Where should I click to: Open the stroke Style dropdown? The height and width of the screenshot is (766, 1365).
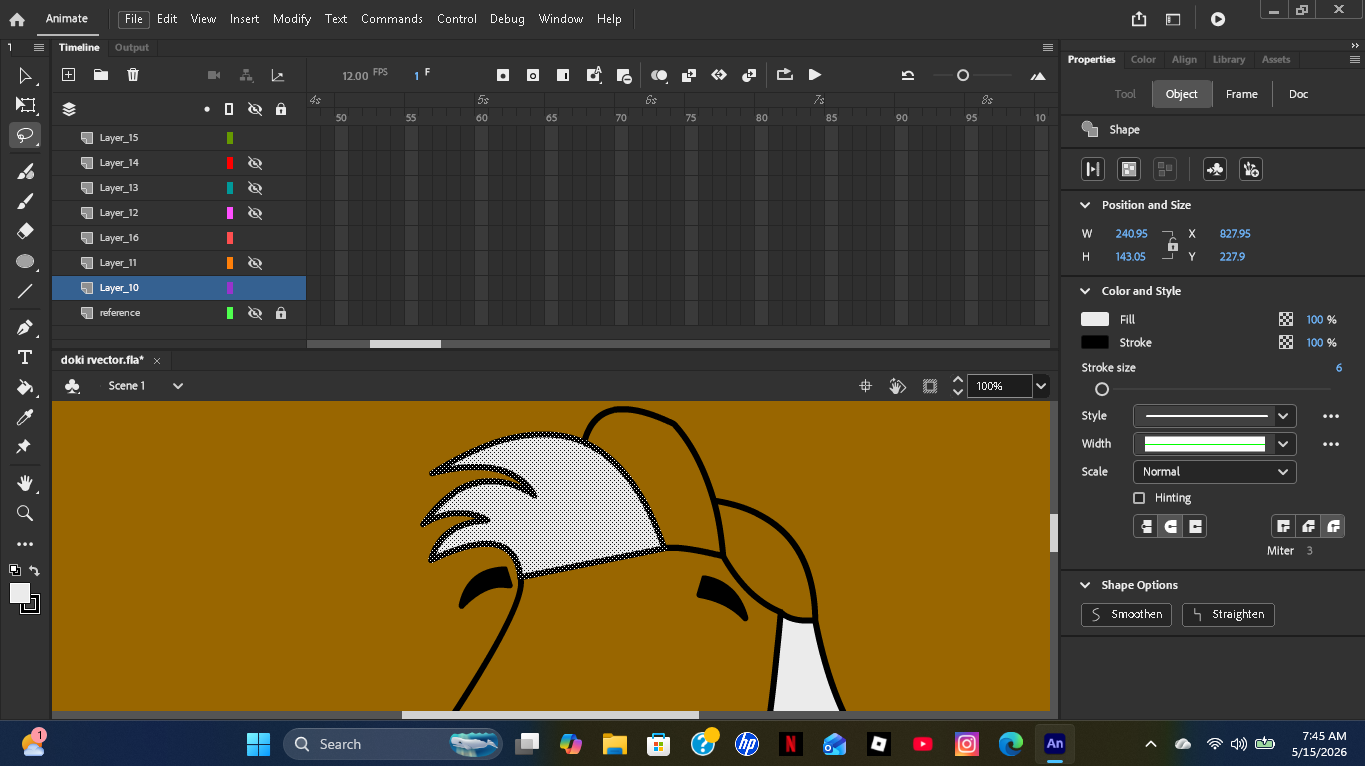1215,416
